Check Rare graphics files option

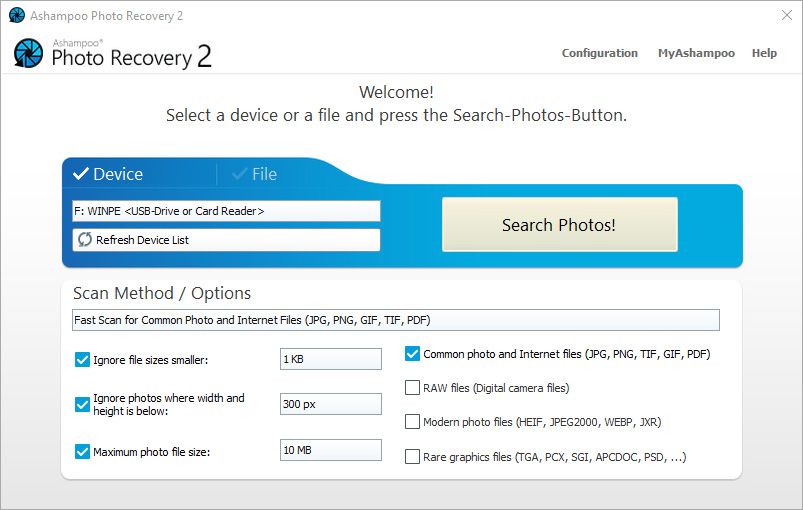click(x=412, y=456)
